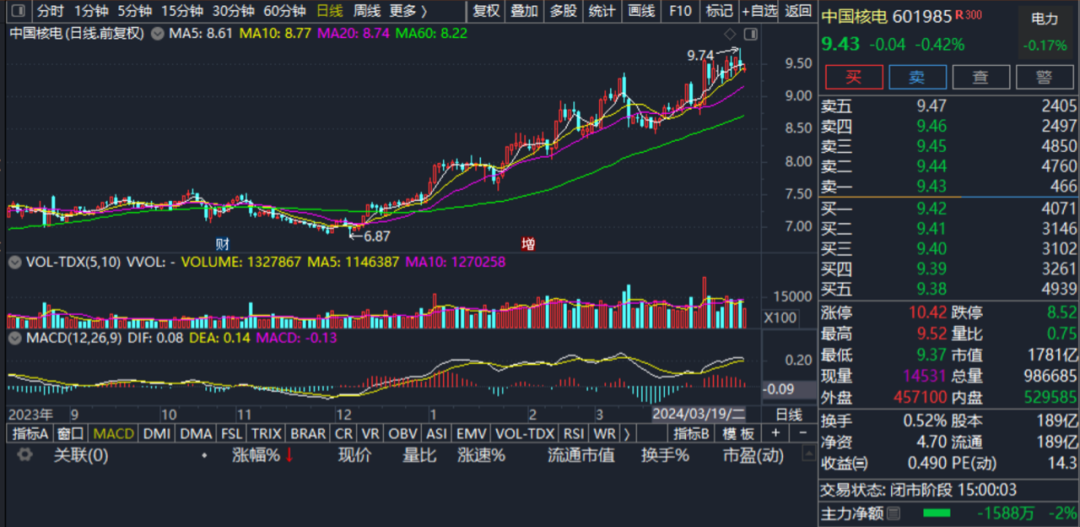The image size is (1080, 527).
Task: Click the 警 alert button
Action: [1044, 77]
